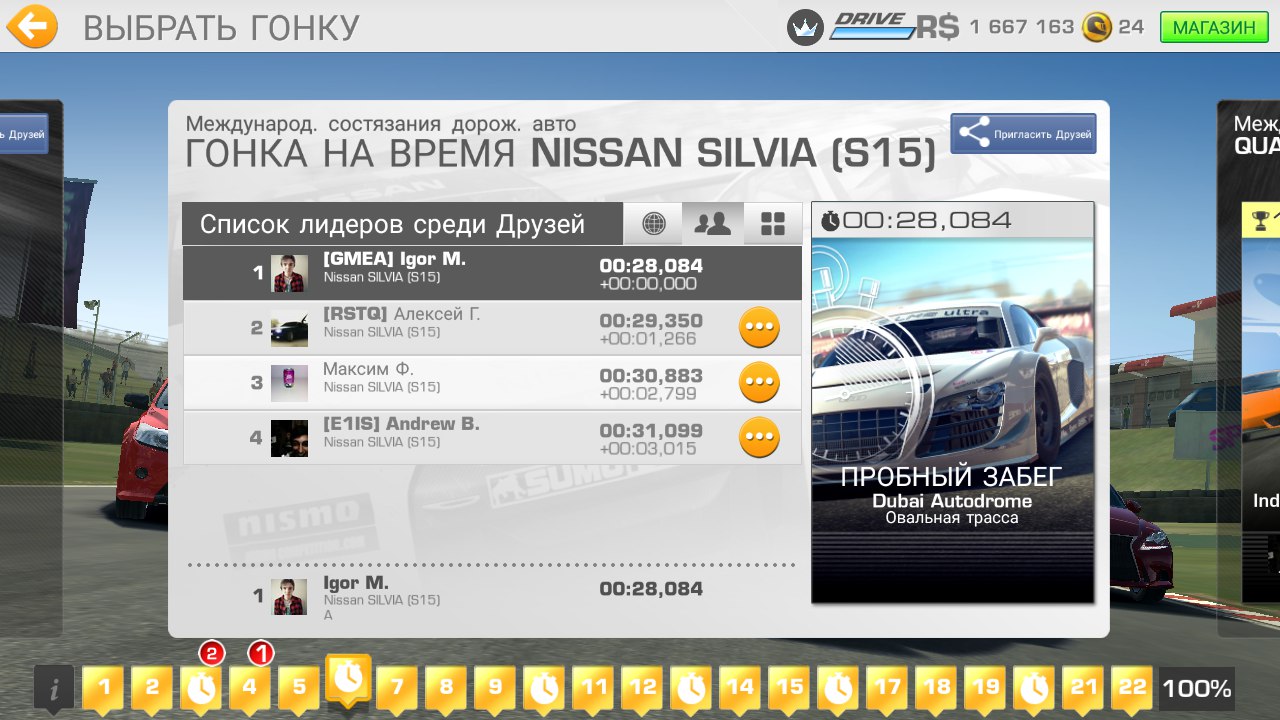The height and width of the screenshot is (720, 1280).
Task: Select event 17 in bottom bar
Action: [887, 688]
